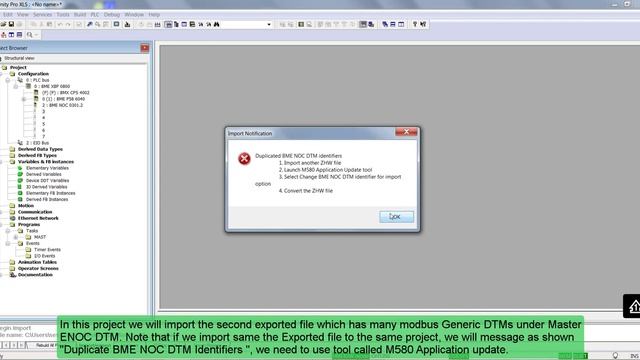The image size is (640, 360).
Task: Open Derived FB Instances entry
Action: coord(47,200)
